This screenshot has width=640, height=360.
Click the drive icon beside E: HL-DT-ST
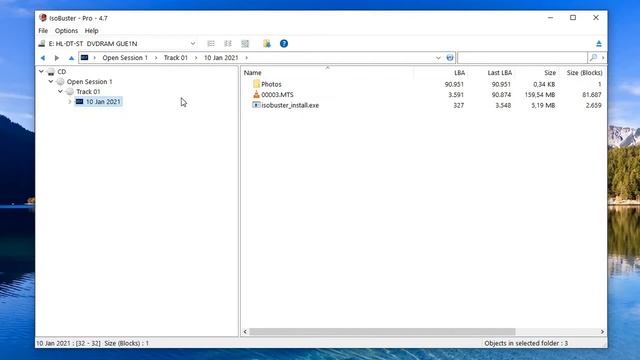[x=42, y=44]
